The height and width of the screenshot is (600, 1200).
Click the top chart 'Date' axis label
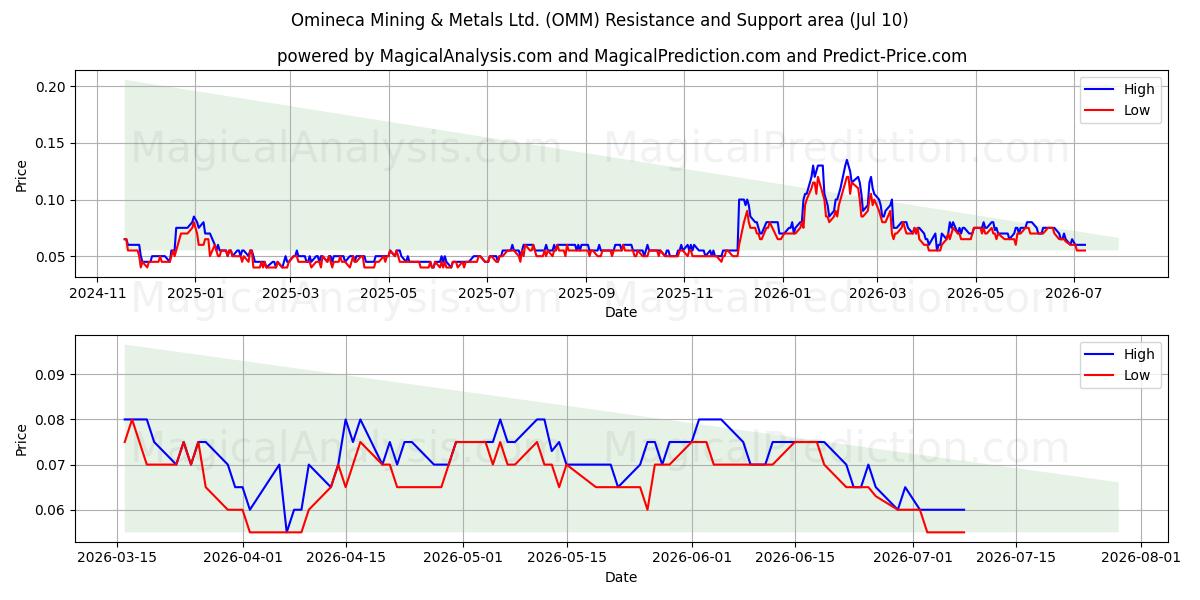(621, 313)
